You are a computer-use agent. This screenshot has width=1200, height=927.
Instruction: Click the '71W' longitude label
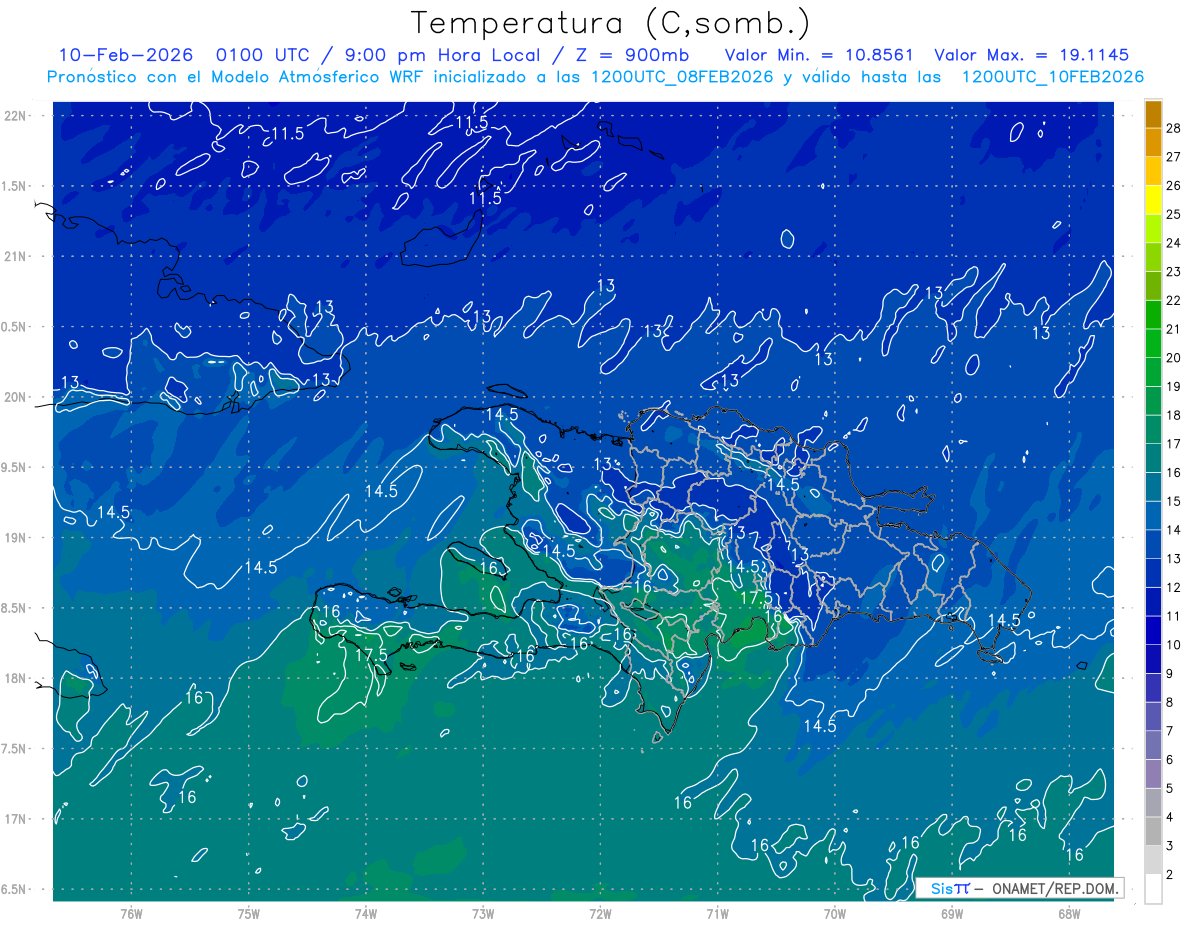(718, 913)
